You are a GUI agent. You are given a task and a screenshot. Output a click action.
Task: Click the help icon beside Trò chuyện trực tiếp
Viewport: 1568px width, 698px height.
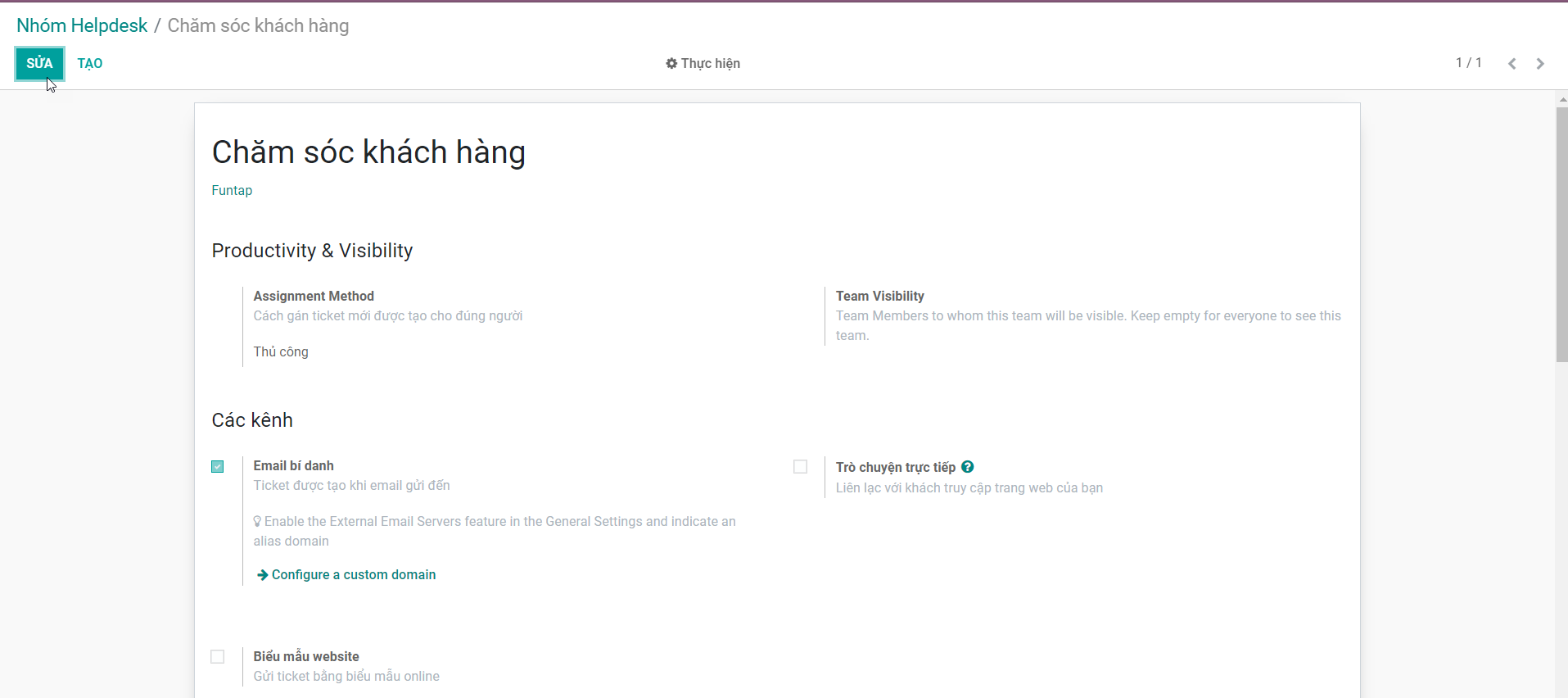pos(967,467)
